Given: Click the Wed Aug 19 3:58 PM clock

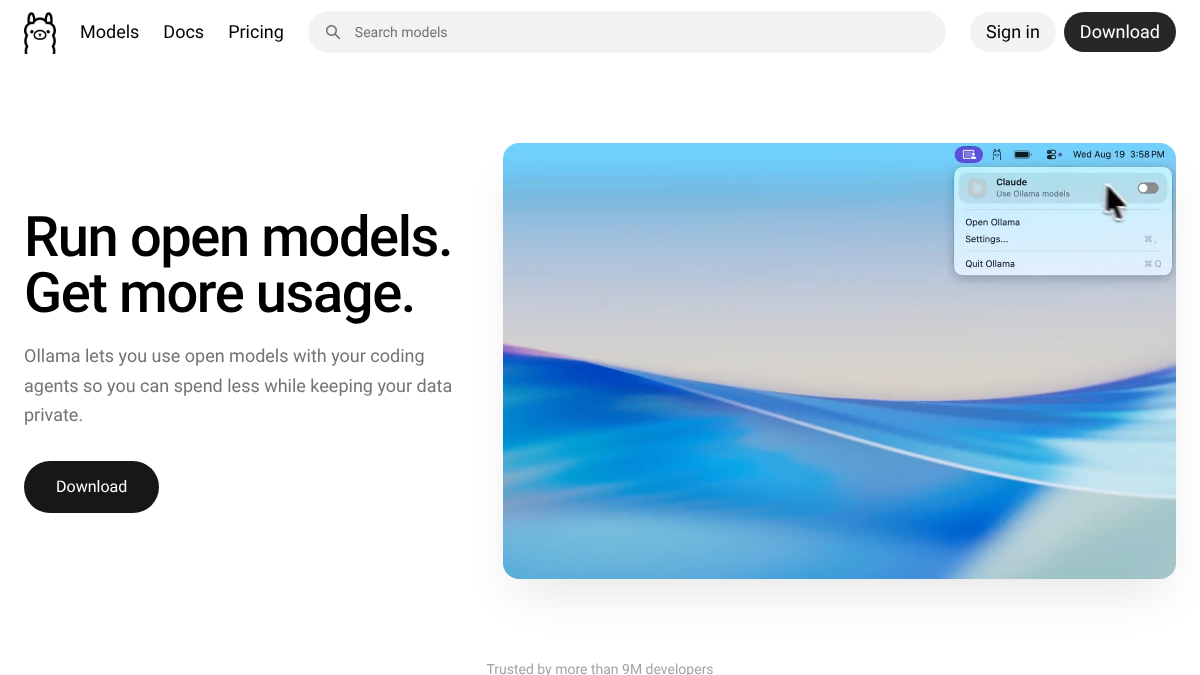Looking at the screenshot, I should pyautogui.click(x=1119, y=155).
